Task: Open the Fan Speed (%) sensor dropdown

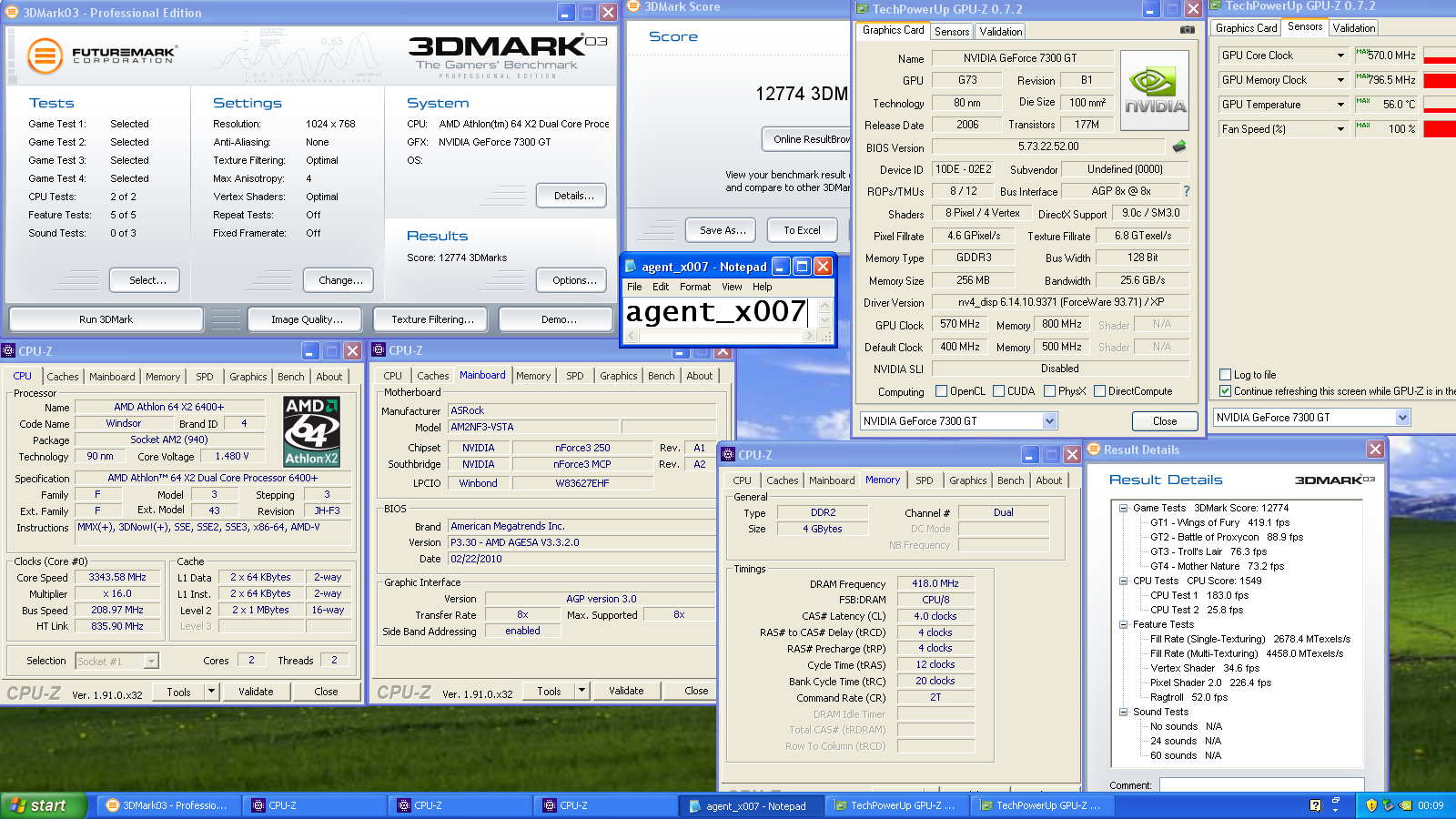Action: [x=1340, y=129]
